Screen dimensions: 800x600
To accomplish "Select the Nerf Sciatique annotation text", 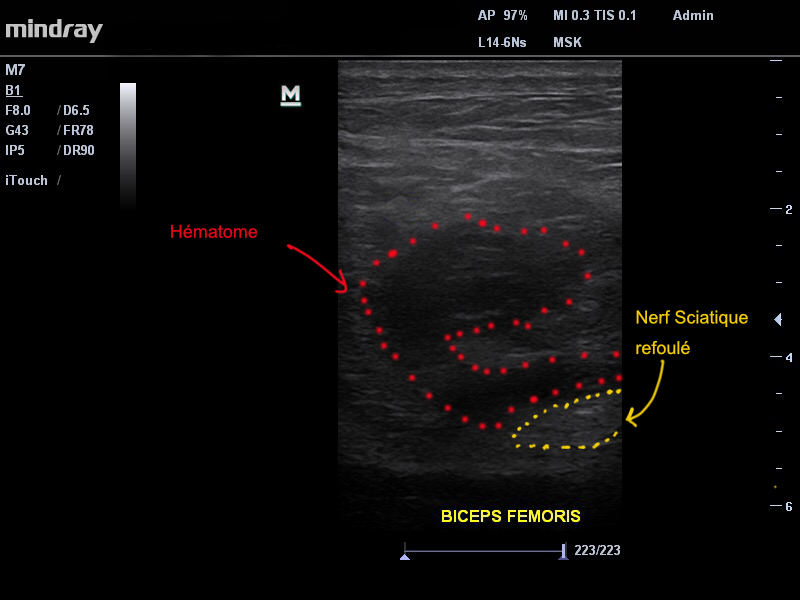I will (x=691, y=318).
